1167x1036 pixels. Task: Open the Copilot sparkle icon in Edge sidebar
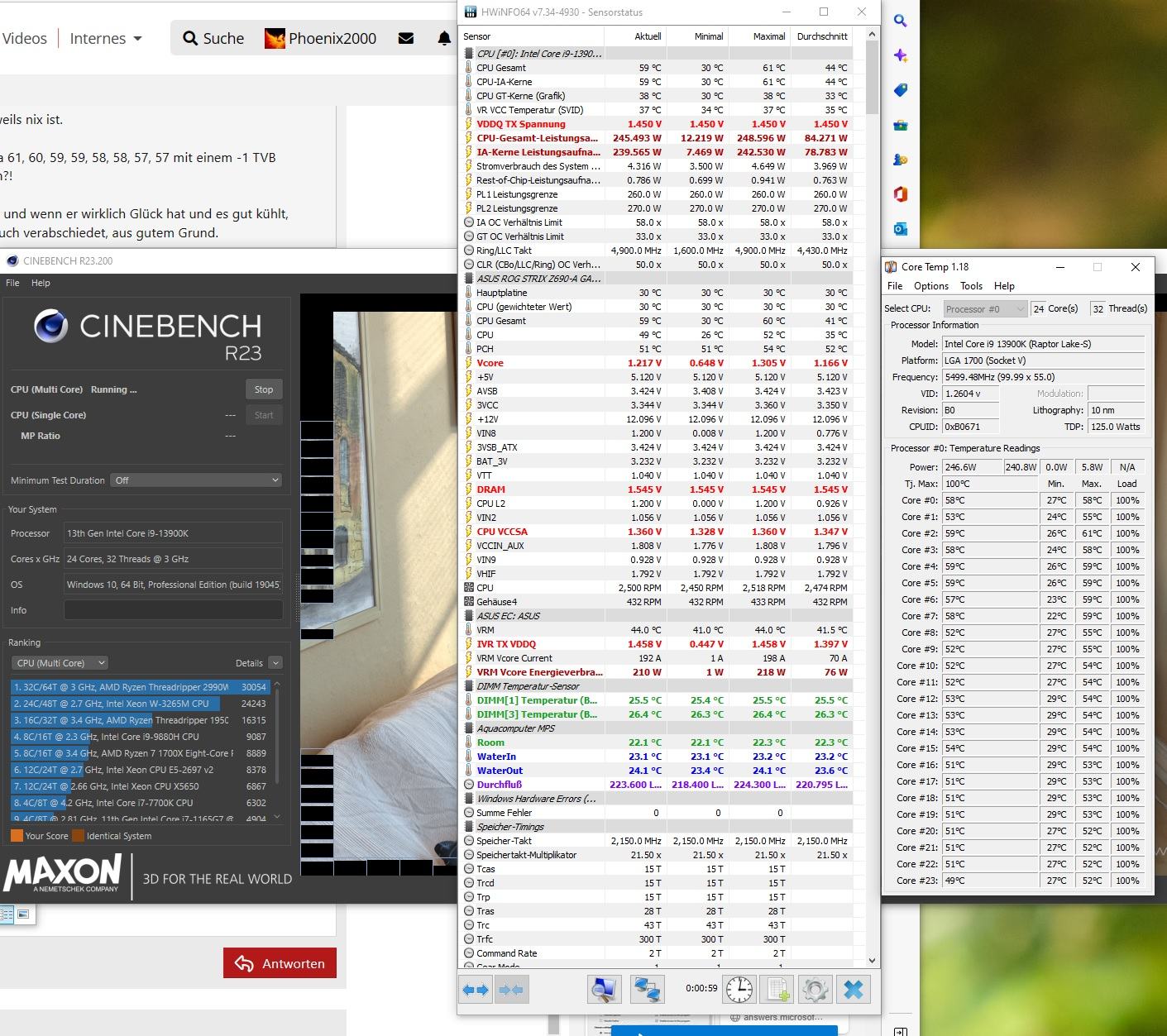901,55
